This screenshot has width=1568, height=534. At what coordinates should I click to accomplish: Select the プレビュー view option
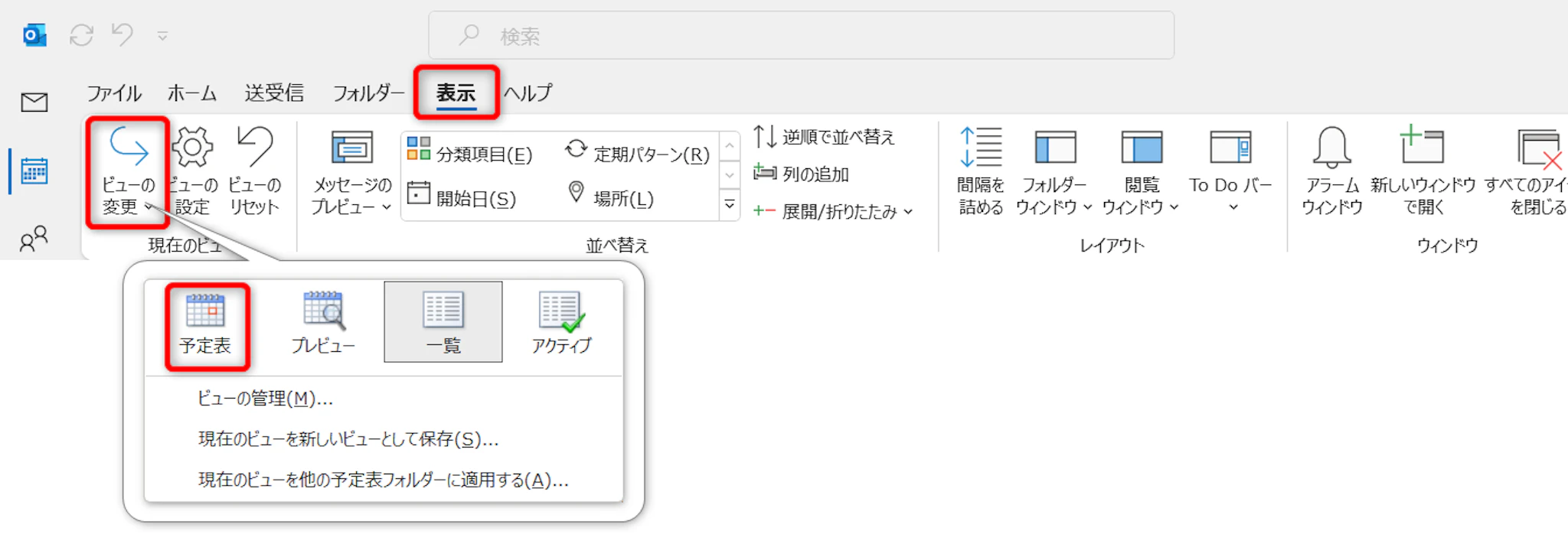click(323, 324)
